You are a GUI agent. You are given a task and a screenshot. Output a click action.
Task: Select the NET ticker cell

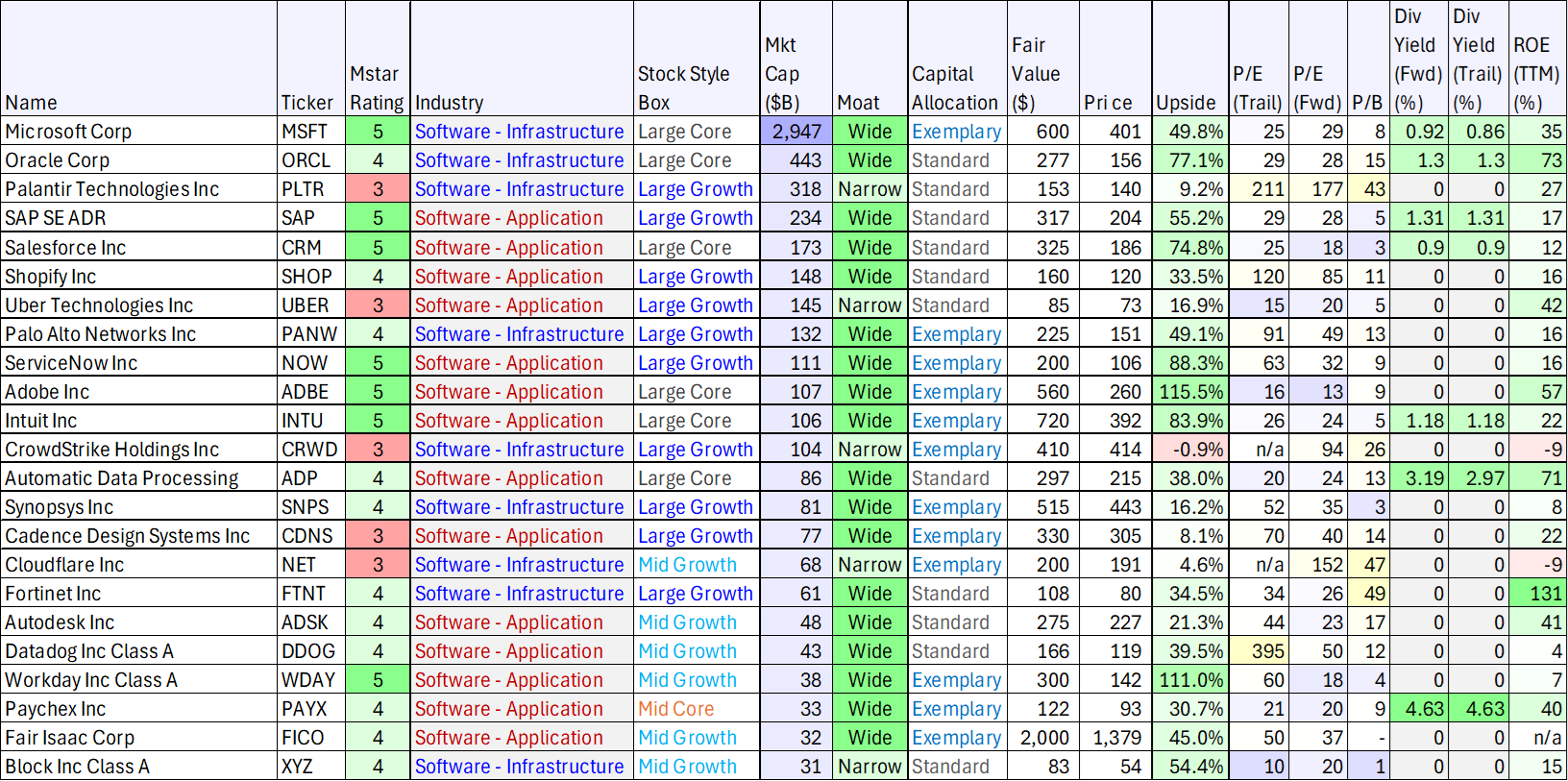coord(311,564)
